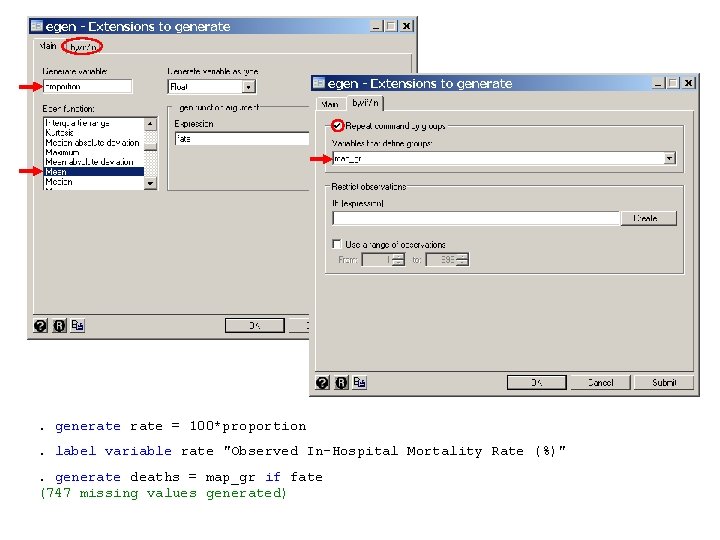This screenshot has height=540, width=720.
Task: Click the Generate variable field containing proportion
Action: pyautogui.click(x=87, y=86)
